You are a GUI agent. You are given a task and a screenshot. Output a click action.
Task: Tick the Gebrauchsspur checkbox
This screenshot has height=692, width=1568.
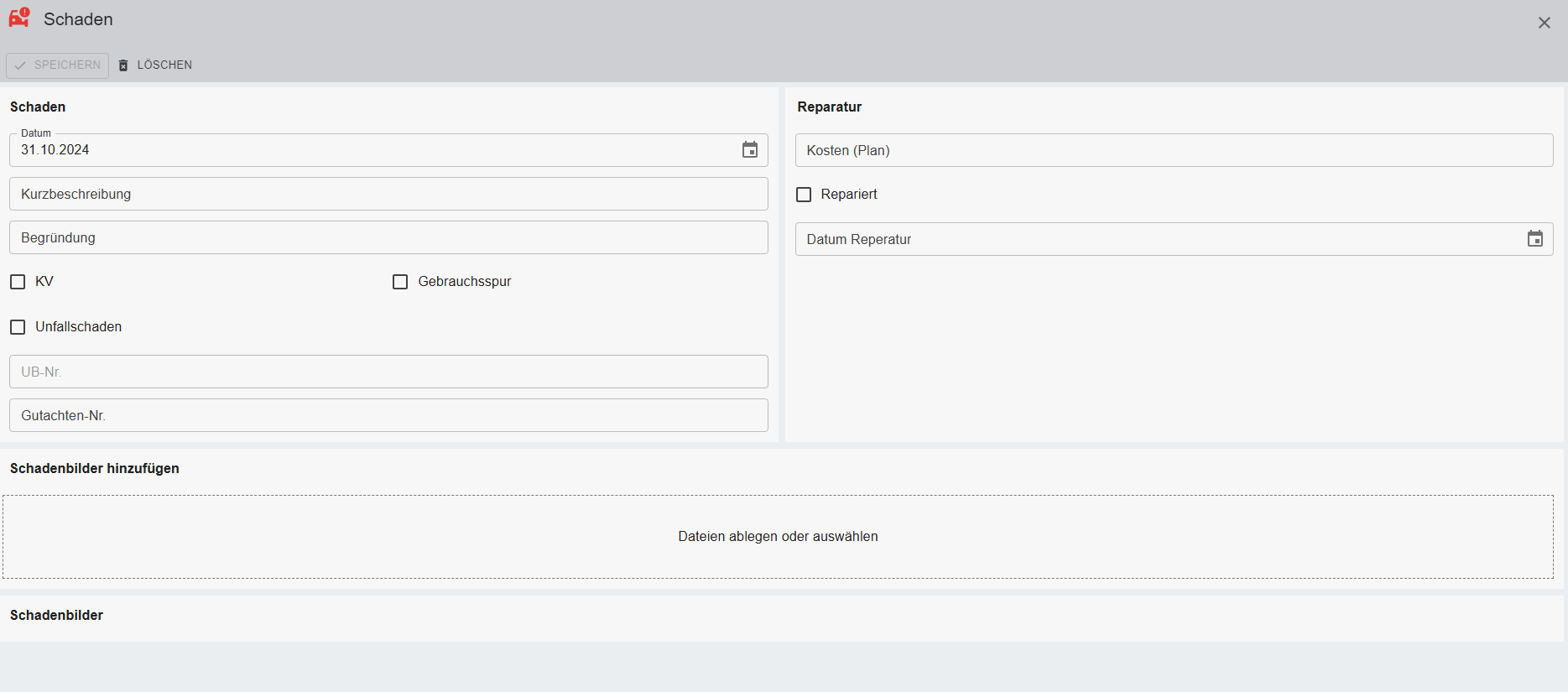pyautogui.click(x=400, y=282)
